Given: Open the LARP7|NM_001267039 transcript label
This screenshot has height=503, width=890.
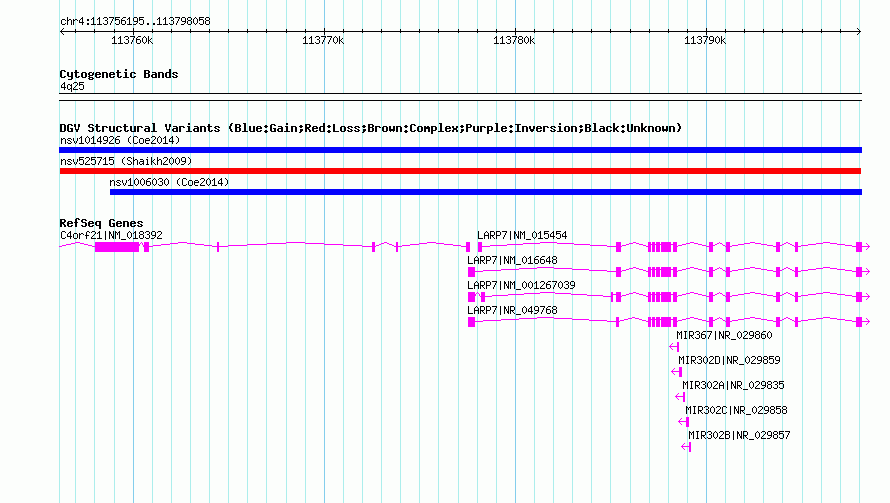Looking at the screenshot, I should (521, 285).
